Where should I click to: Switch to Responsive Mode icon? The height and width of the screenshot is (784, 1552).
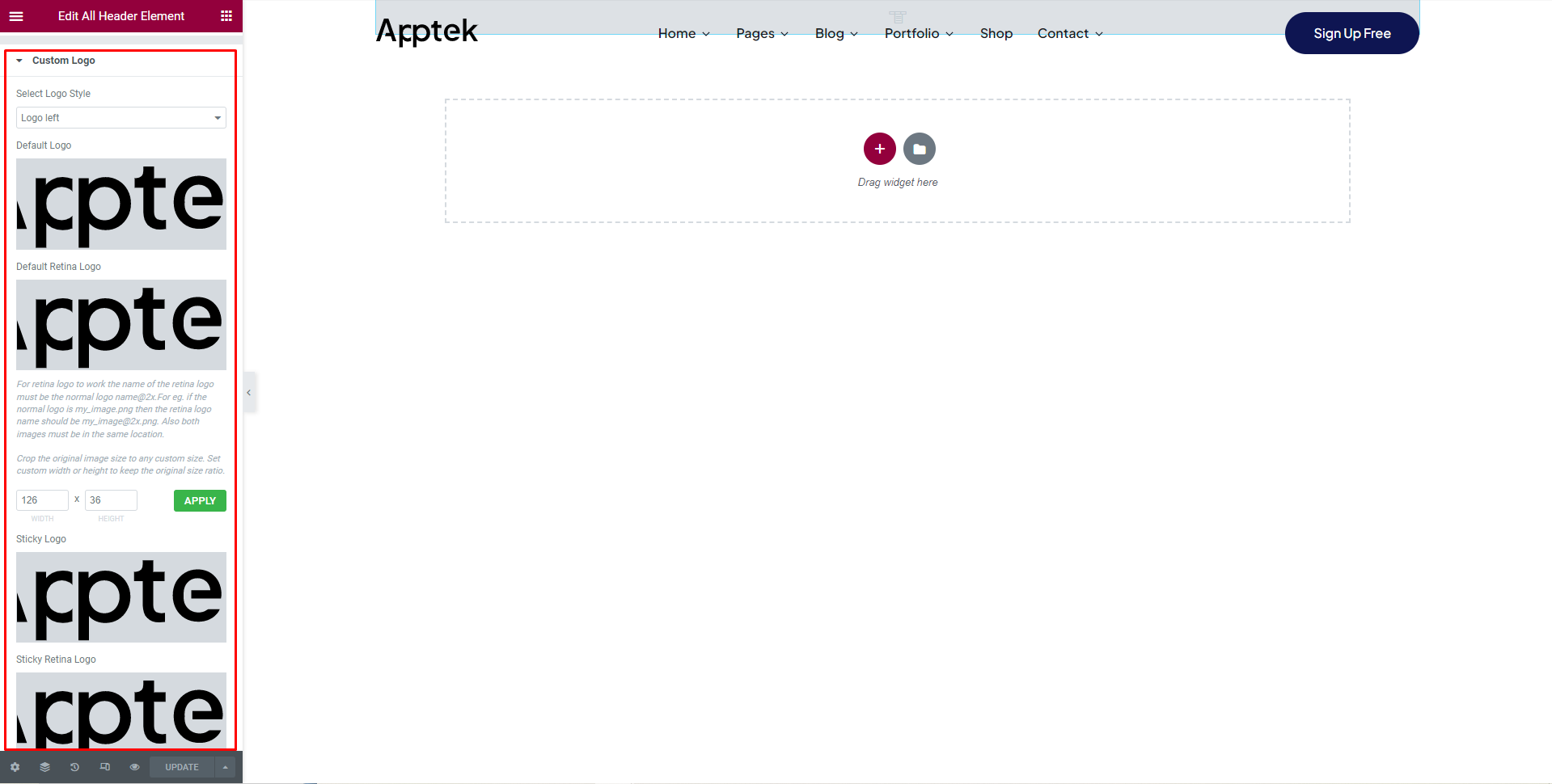(104, 767)
